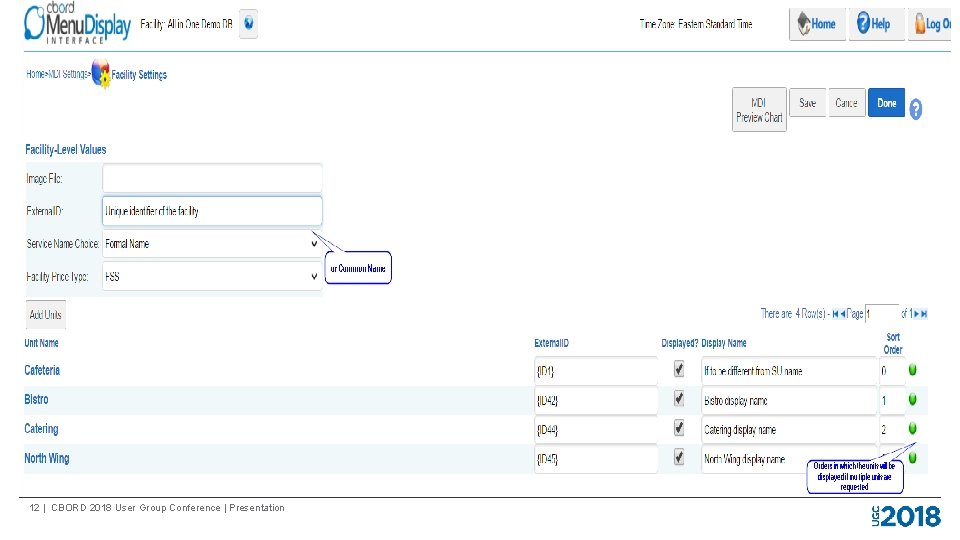Open the Cafeteria unit link
This screenshot has width=960, height=540.
point(42,370)
